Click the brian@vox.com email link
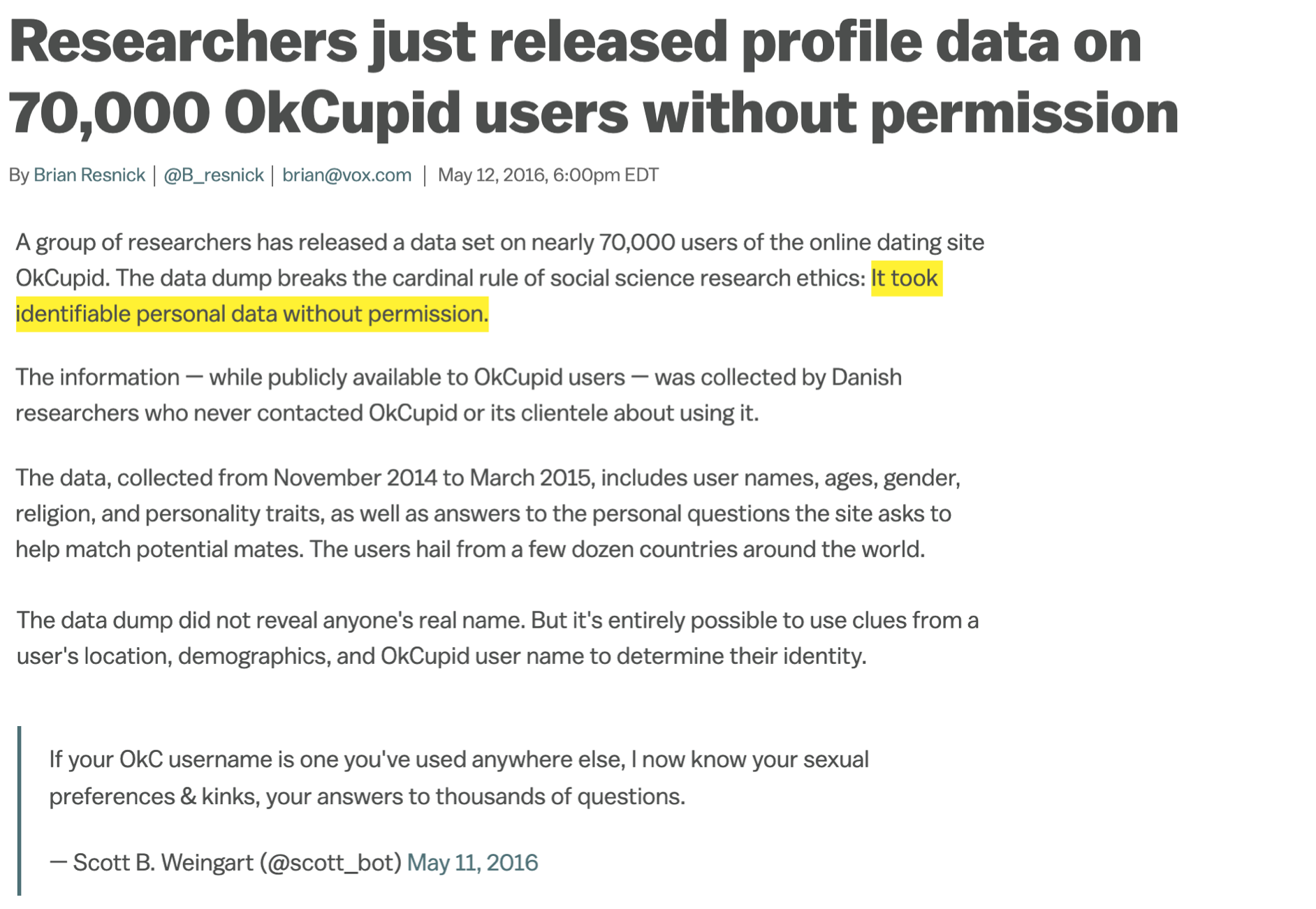Screen dimensions: 1316x909 [x=346, y=175]
